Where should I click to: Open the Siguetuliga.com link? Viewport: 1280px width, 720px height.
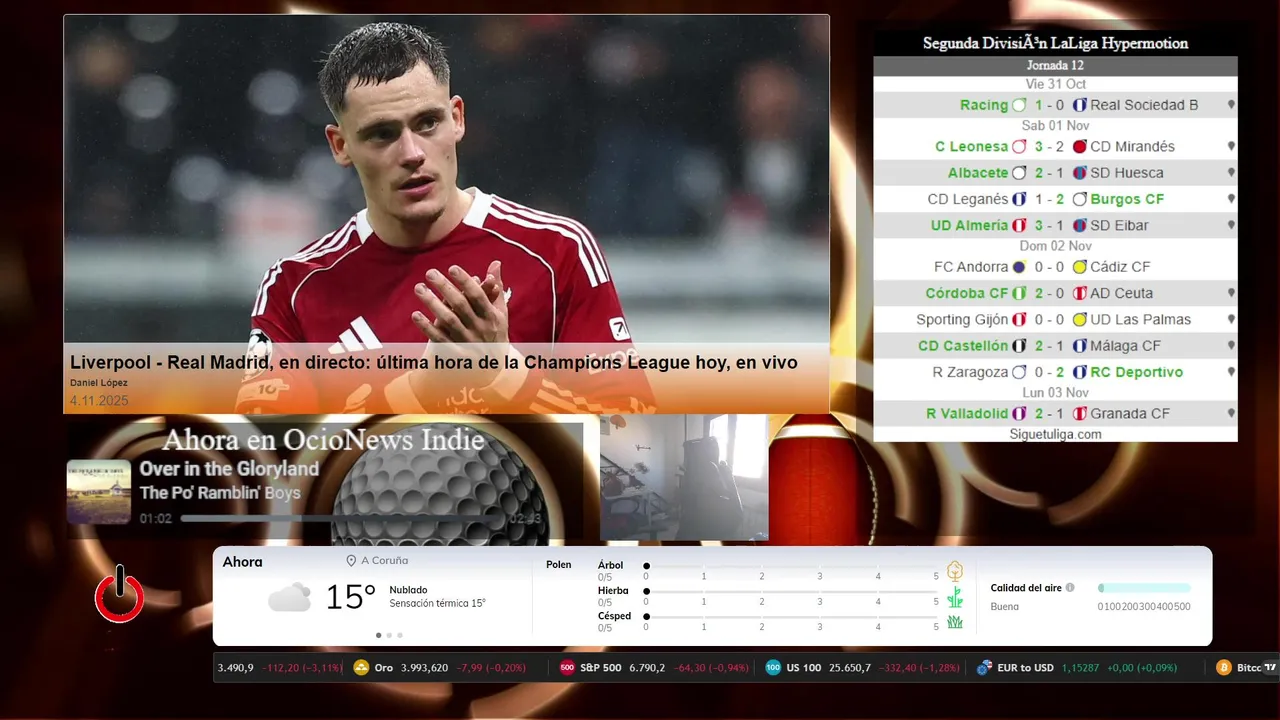[x=1055, y=434]
